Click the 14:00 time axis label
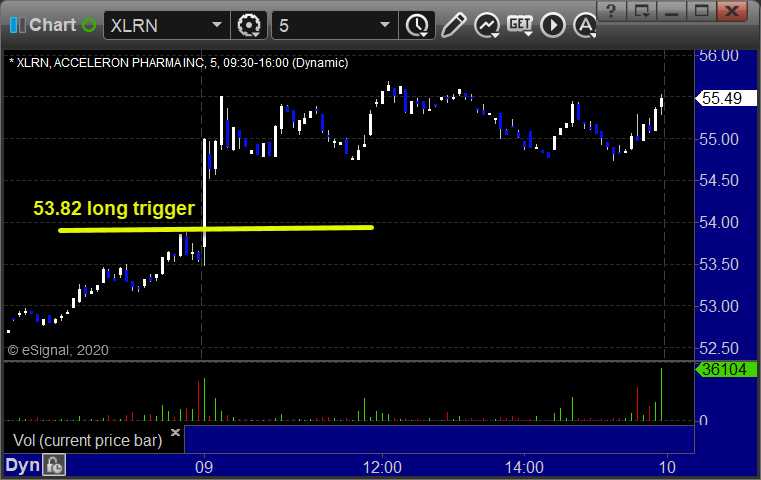The width and height of the screenshot is (761, 480). [x=524, y=467]
